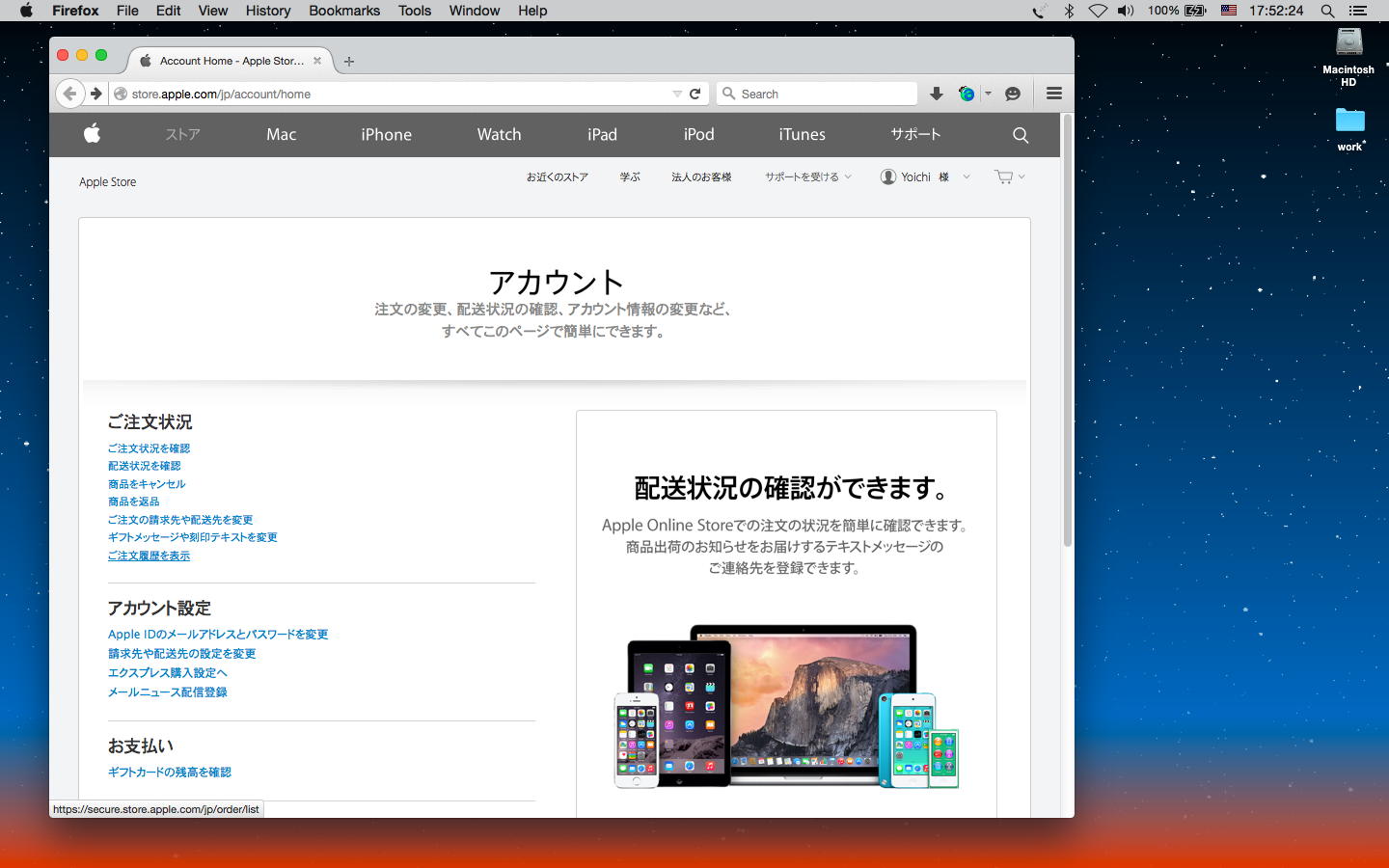The height and width of the screenshot is (868, 1389).
Task: Click the globe extension icon in toolbar
Action: pyautogui.click(x=966, y=94)
